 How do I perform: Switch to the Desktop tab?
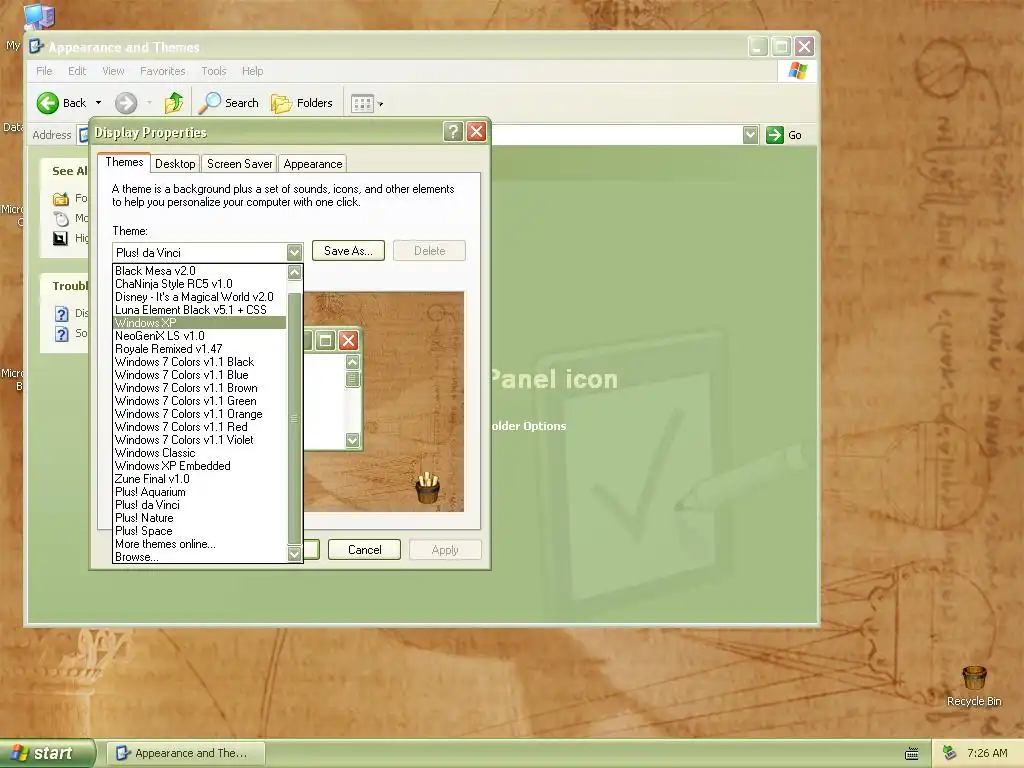pyautogui.click(x=175, y=164)
